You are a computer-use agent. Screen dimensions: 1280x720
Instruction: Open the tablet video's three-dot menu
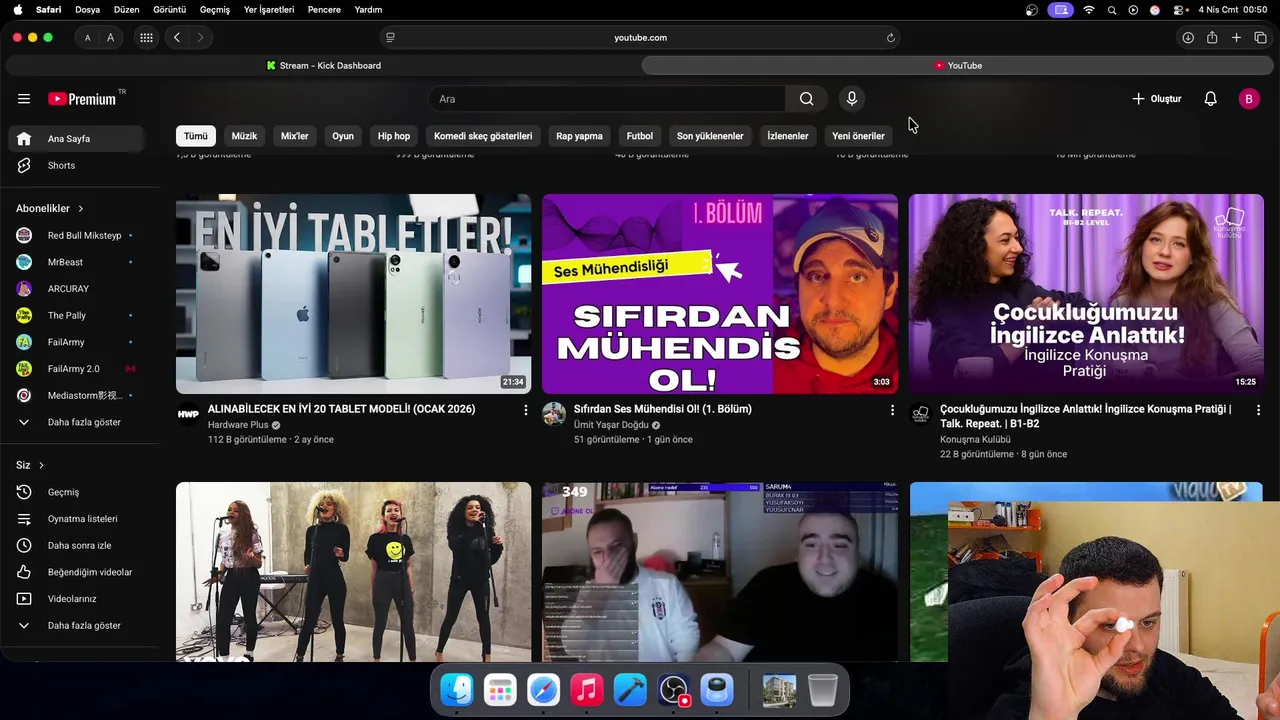pos(526,410)
